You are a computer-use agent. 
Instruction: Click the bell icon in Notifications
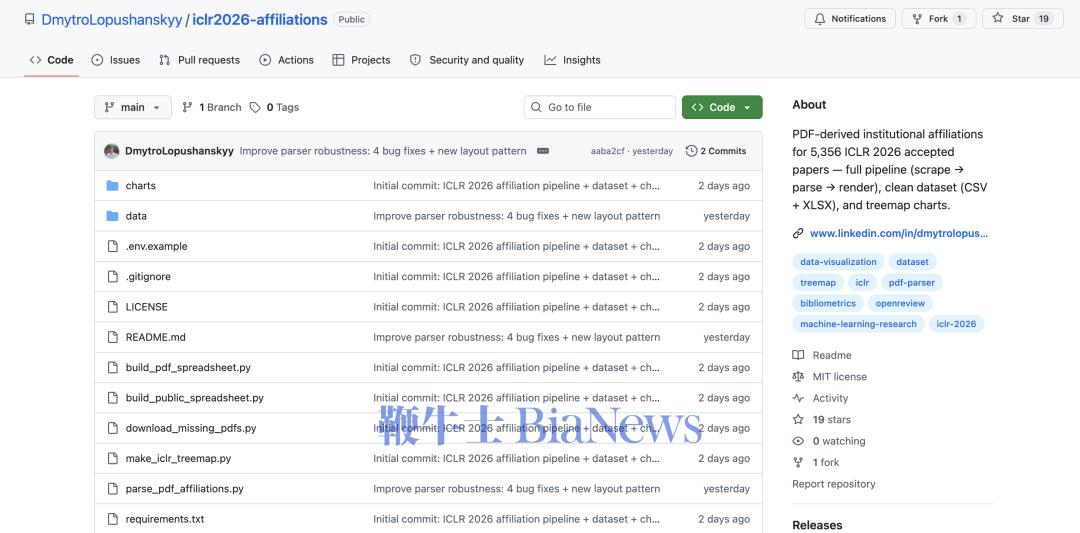click(820, 19)
